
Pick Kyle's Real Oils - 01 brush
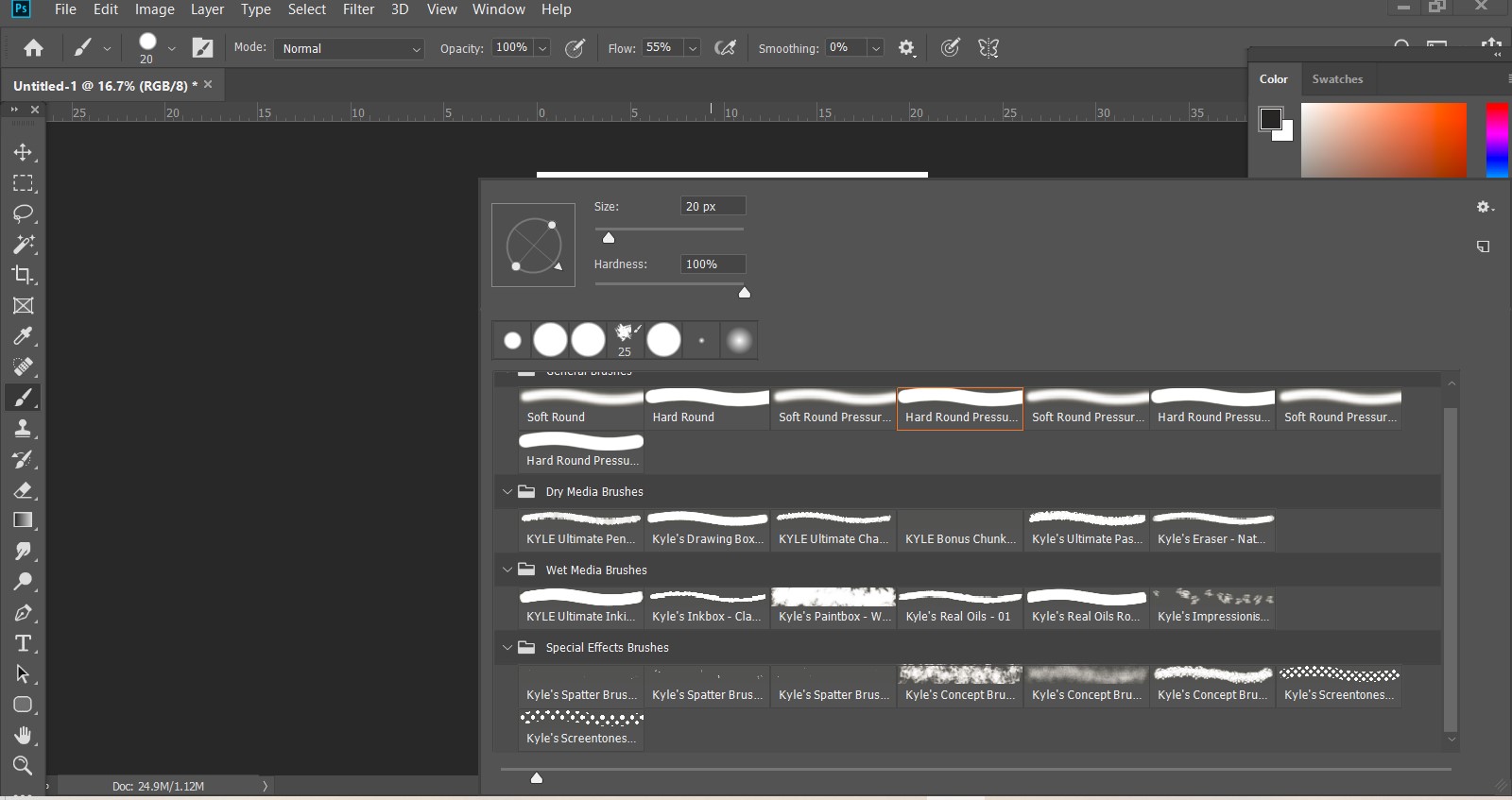point(959,606)
